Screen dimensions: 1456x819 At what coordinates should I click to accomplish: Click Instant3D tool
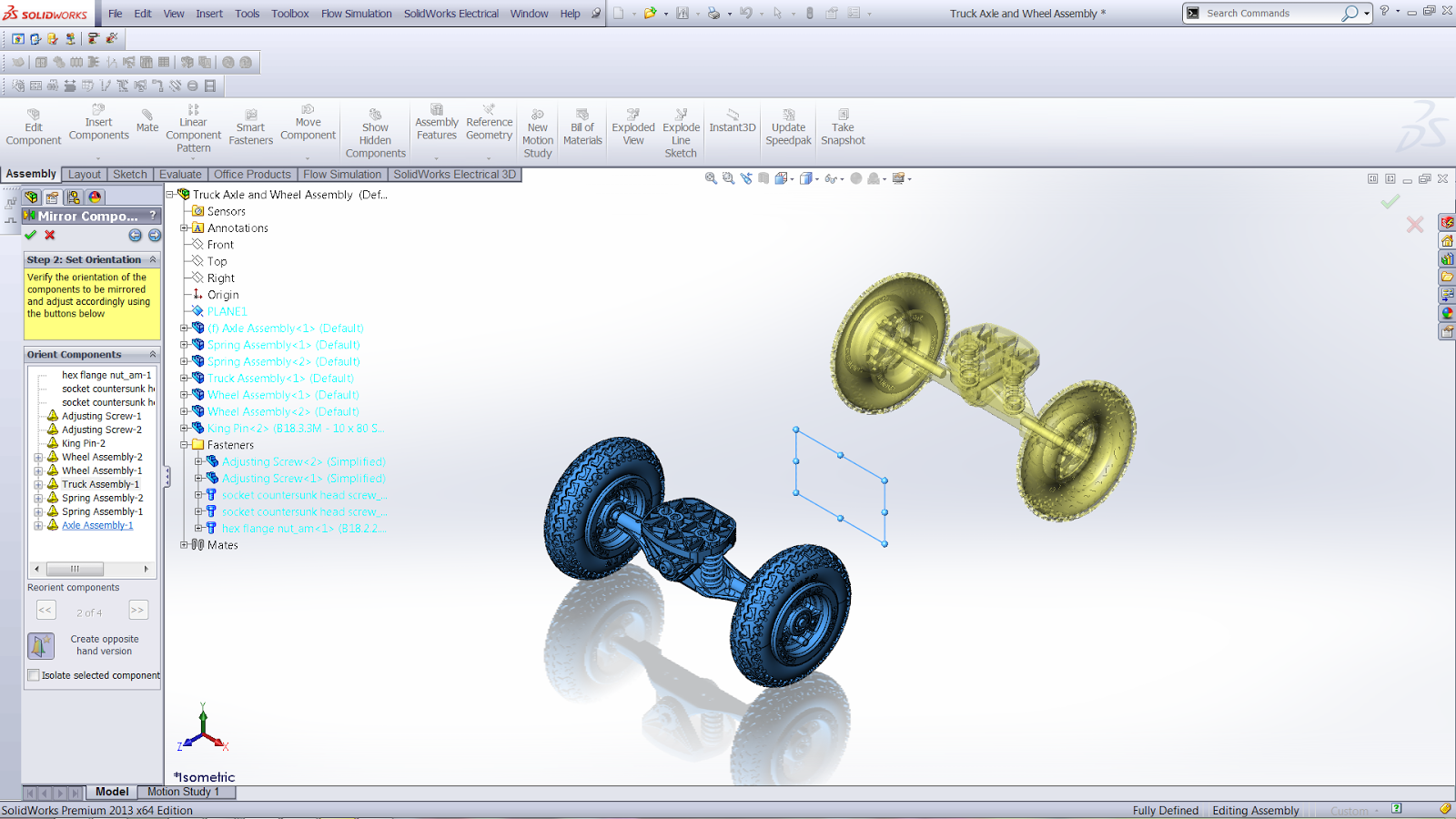click(x=733, y=121)
